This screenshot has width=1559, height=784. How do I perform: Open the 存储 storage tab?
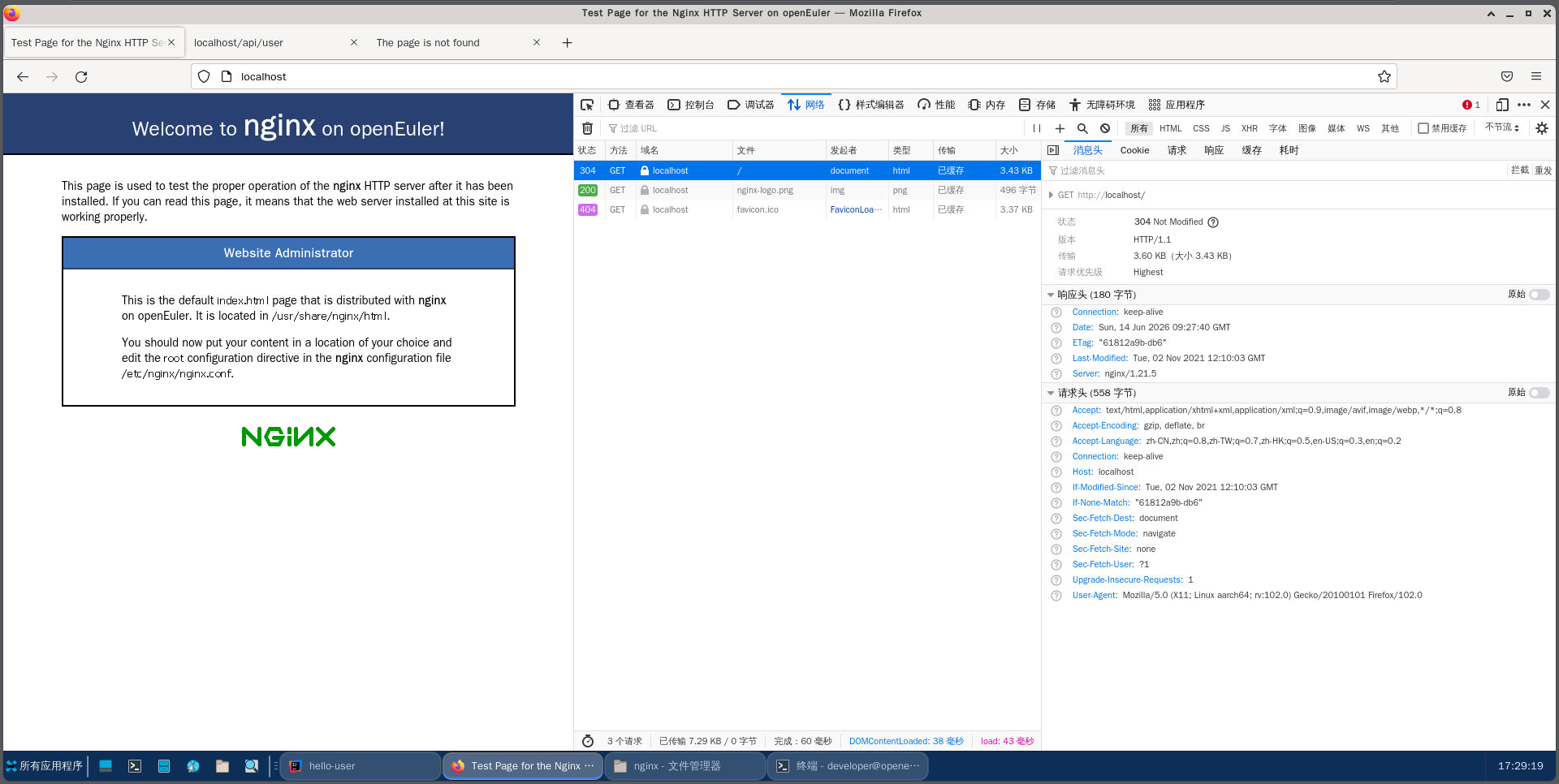point(1038,105)
